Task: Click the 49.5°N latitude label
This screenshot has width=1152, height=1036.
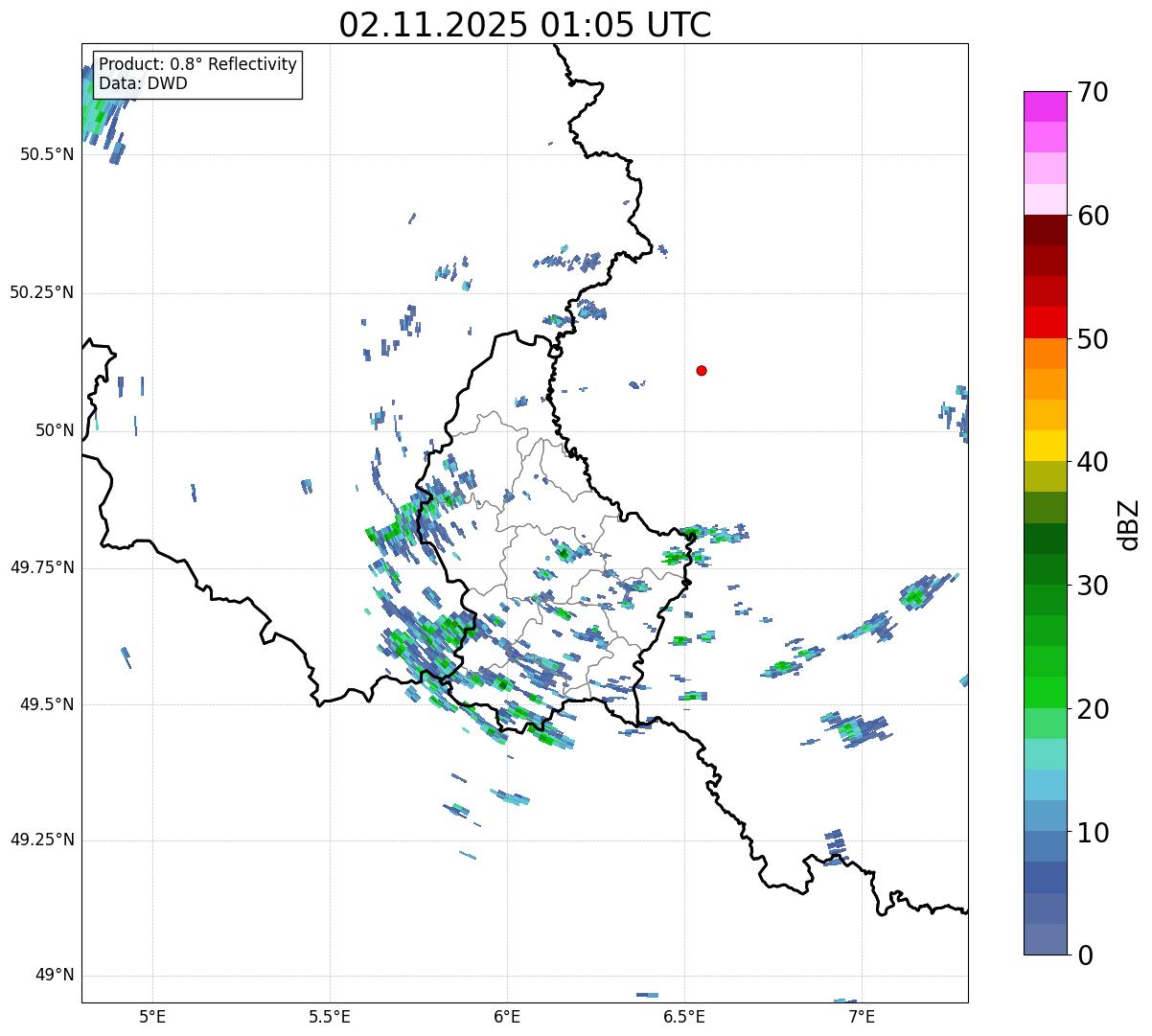Action: pos(47,704)
